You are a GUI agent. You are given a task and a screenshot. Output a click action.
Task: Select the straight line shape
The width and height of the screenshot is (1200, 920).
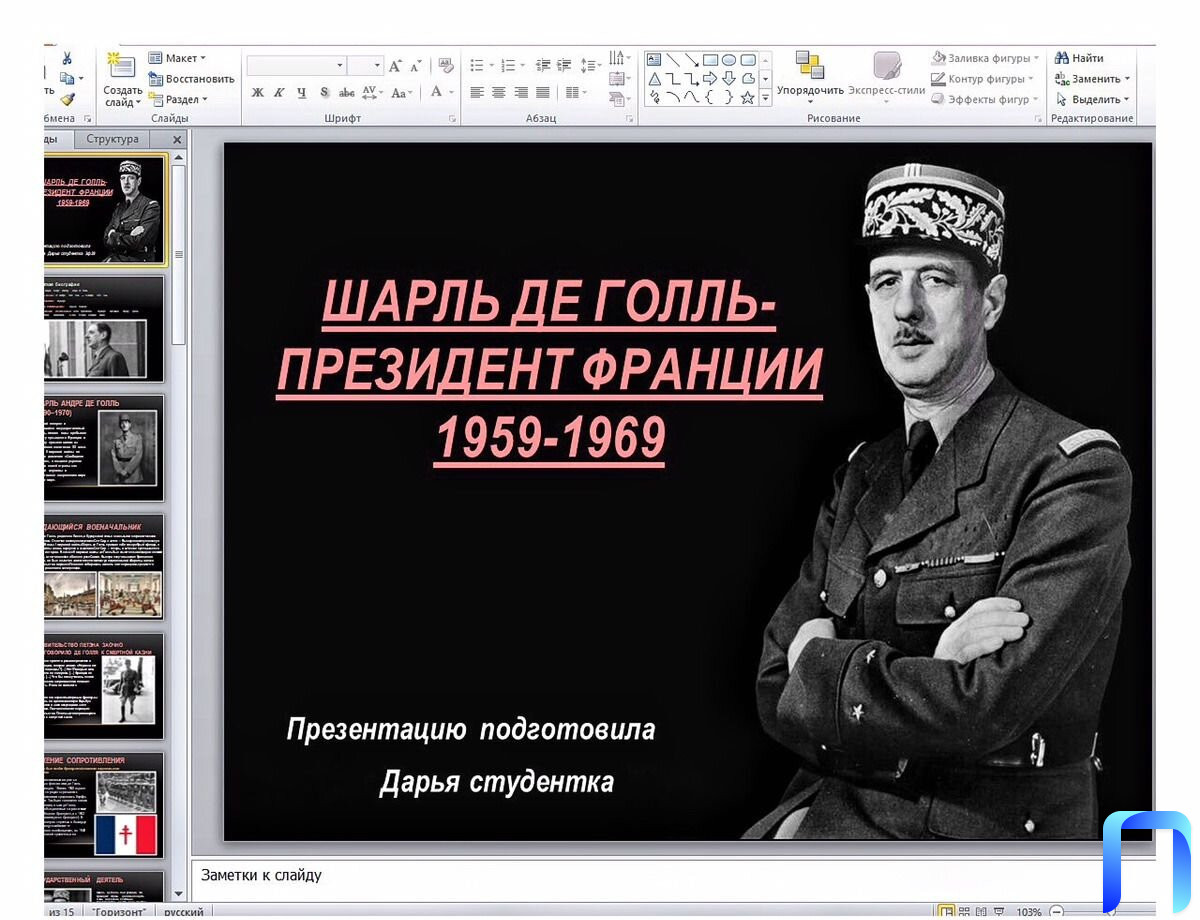pos(673,60)
